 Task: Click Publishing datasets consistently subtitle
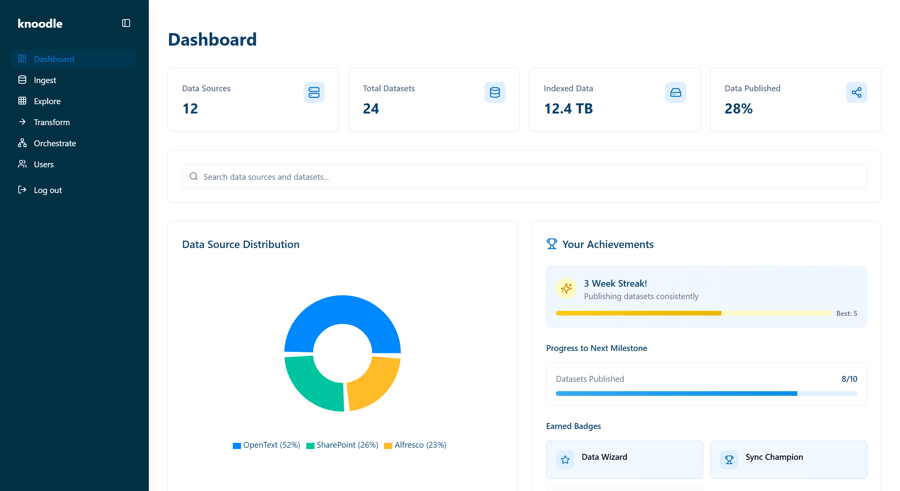641,296
